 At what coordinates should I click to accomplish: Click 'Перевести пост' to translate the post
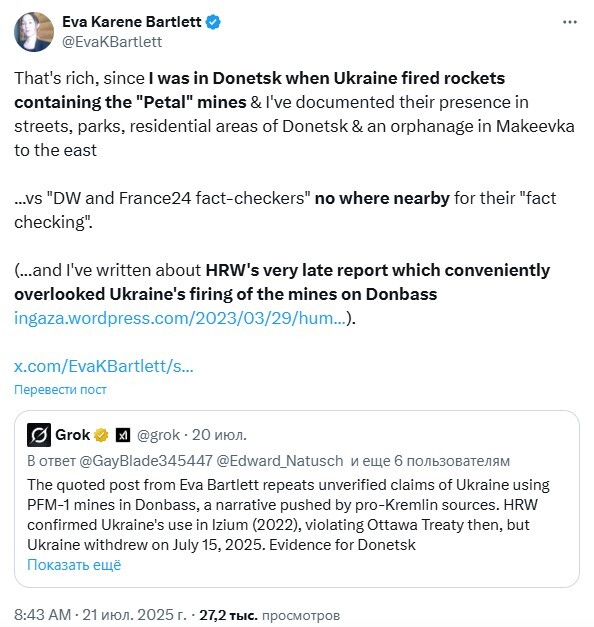(60, 389)
